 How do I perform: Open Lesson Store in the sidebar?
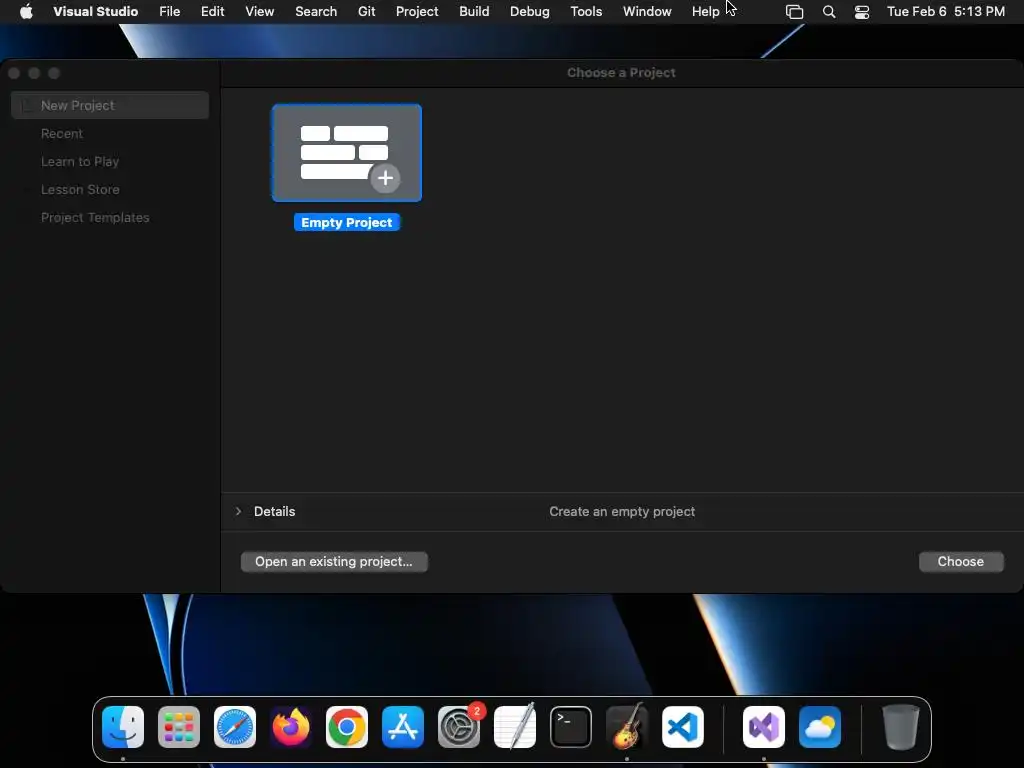80,189
